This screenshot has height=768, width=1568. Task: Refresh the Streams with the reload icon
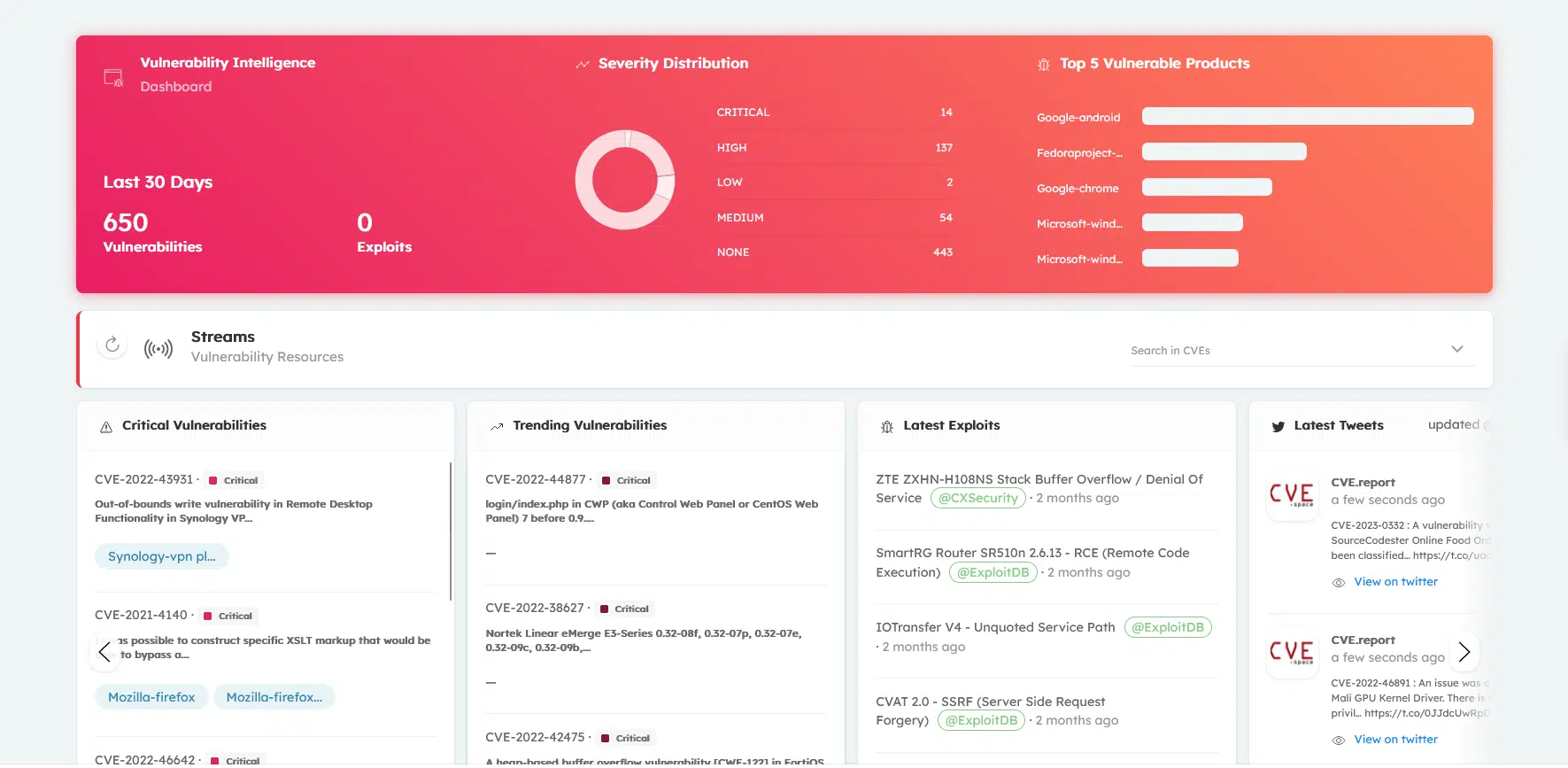(x=112, y=345)
